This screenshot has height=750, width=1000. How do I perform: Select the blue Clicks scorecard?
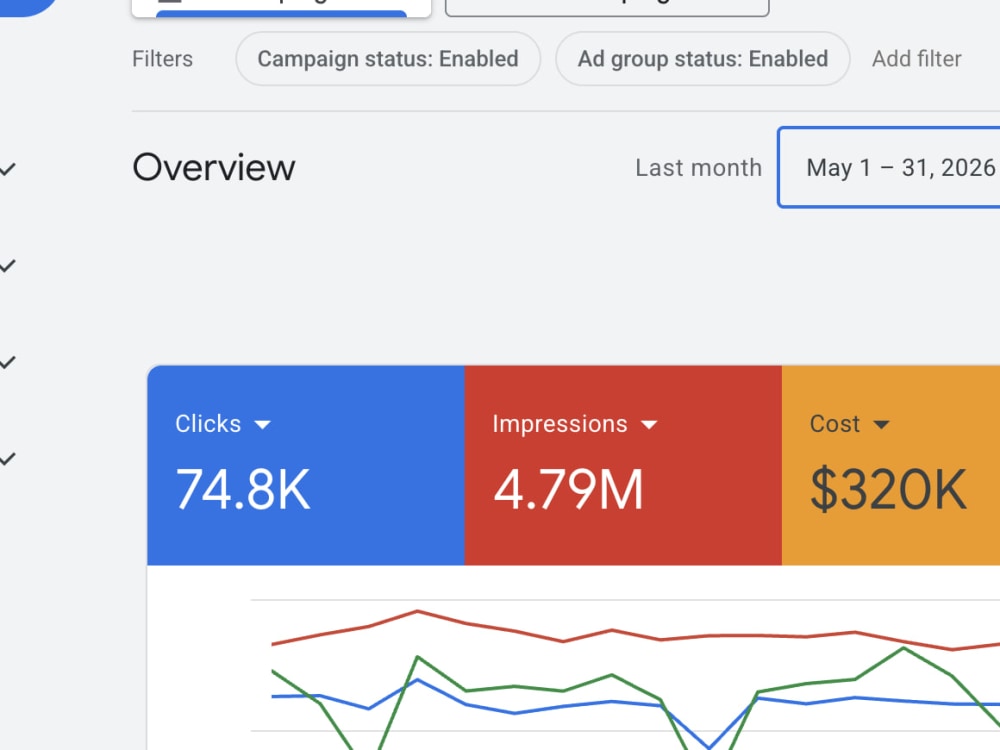point(306,465)
